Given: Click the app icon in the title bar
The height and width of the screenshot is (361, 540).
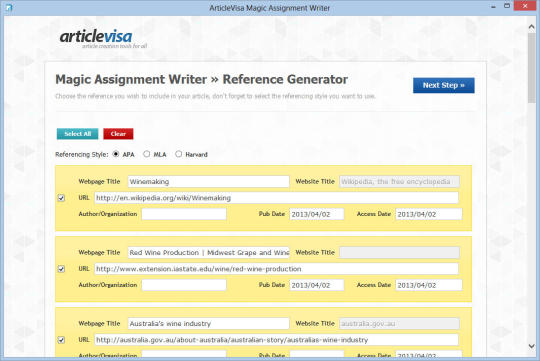Looking at the screenshot, I should click(9, 7).
